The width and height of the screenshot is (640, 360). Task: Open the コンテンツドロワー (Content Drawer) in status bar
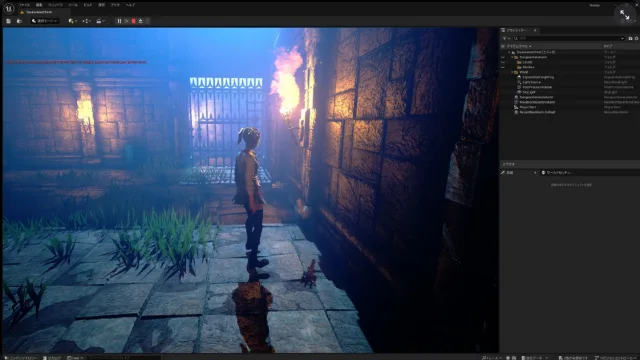pos(20,358)
